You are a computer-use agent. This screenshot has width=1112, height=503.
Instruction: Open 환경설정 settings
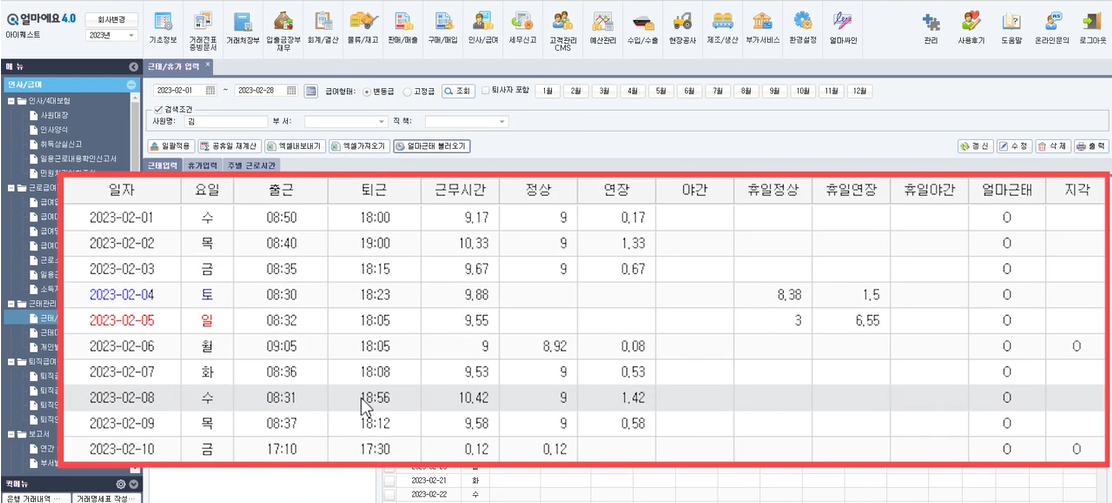tap(802, 27)
